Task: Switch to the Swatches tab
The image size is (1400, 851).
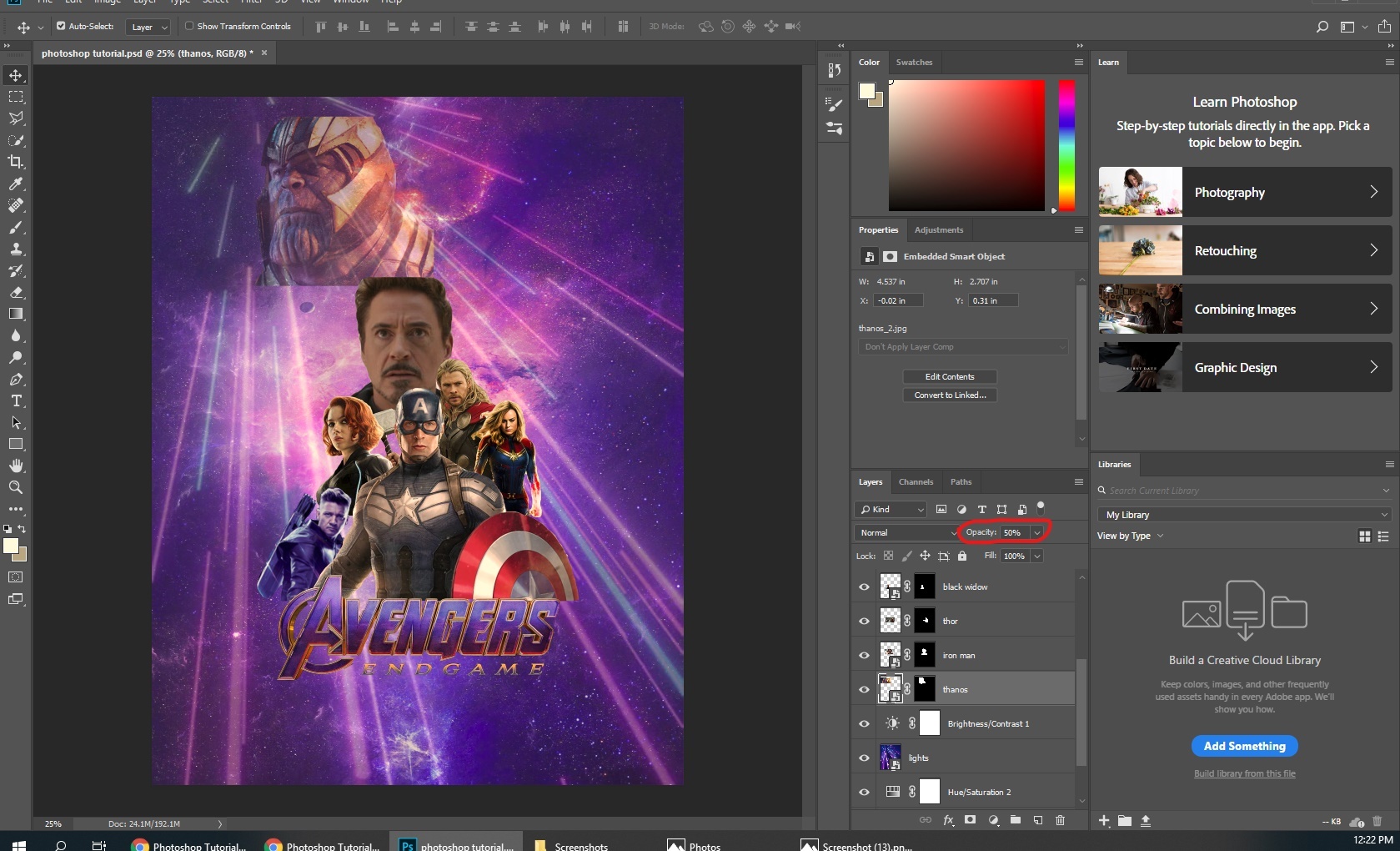Action: click(x=914, y=62)
